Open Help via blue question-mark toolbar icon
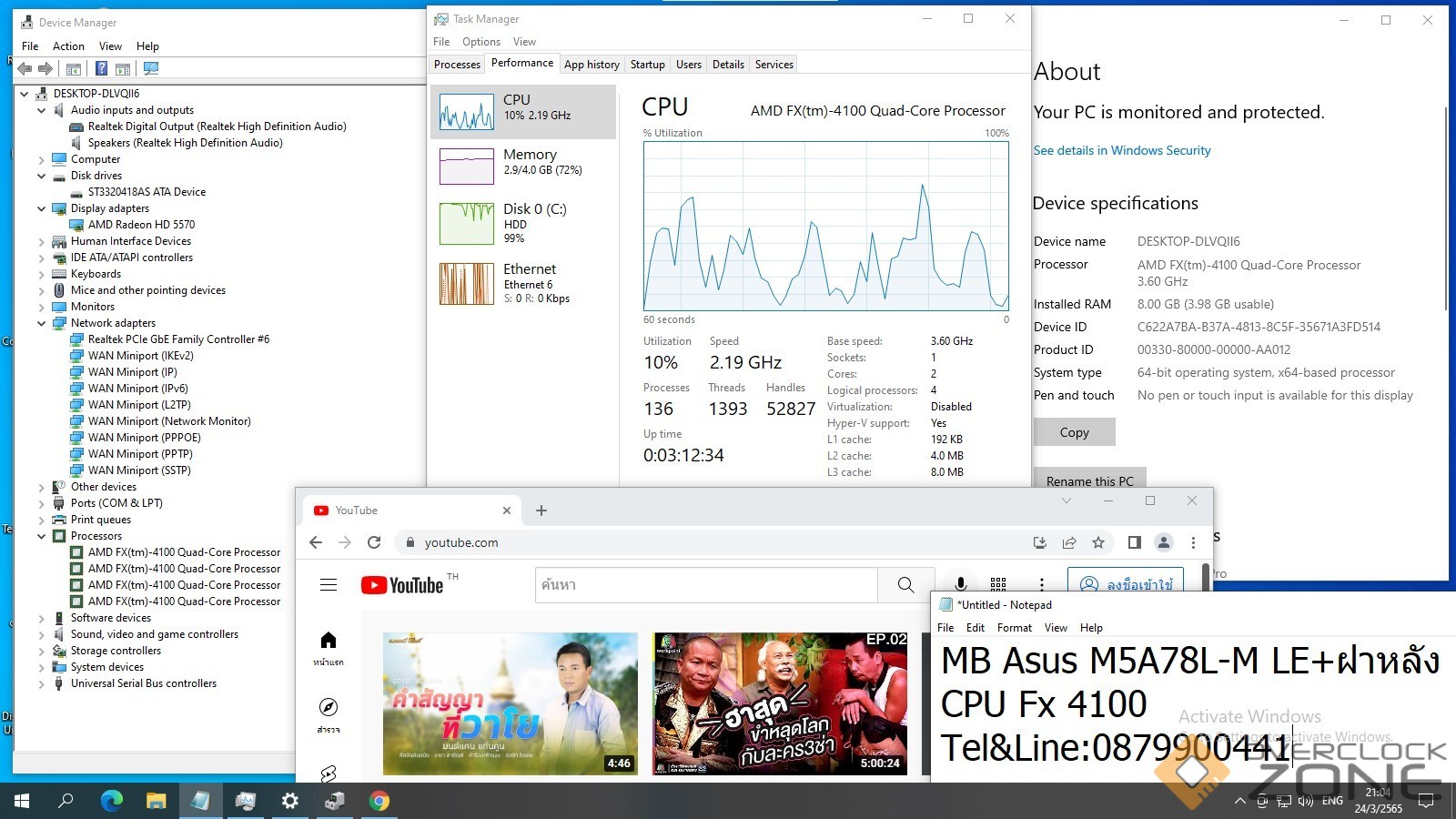 pyautogui.click(x=101, y=68)
